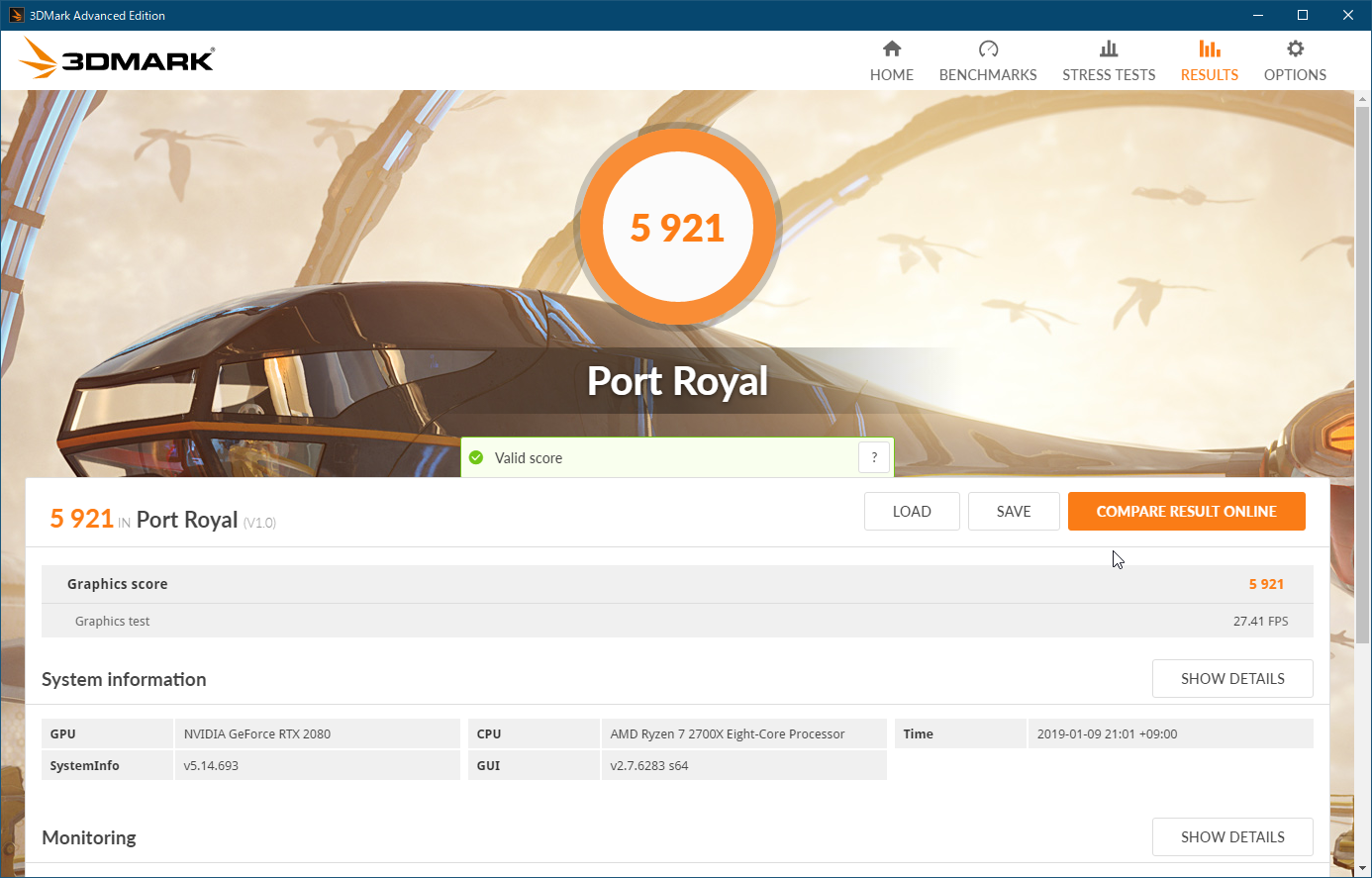
Task: Click the 3DMark title bar app icon
Action: (x=16, y=15)
